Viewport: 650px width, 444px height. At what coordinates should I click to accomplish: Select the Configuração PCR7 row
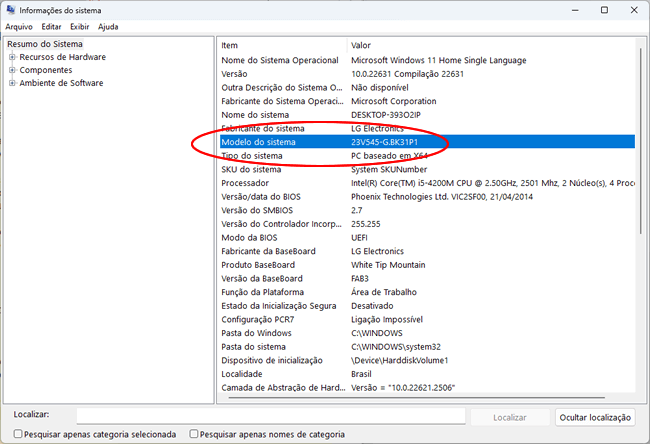click(427, 319)
